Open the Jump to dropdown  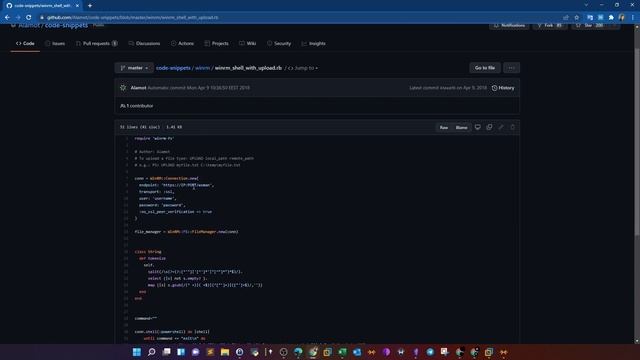click(x=303, y=68)
